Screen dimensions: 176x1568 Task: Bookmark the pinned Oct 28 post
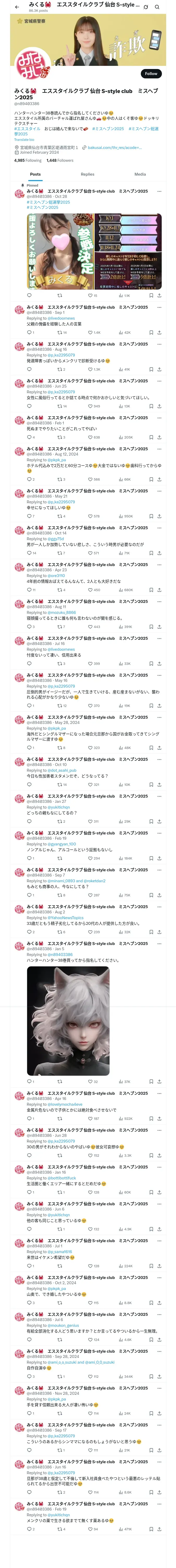pos(151,295)
